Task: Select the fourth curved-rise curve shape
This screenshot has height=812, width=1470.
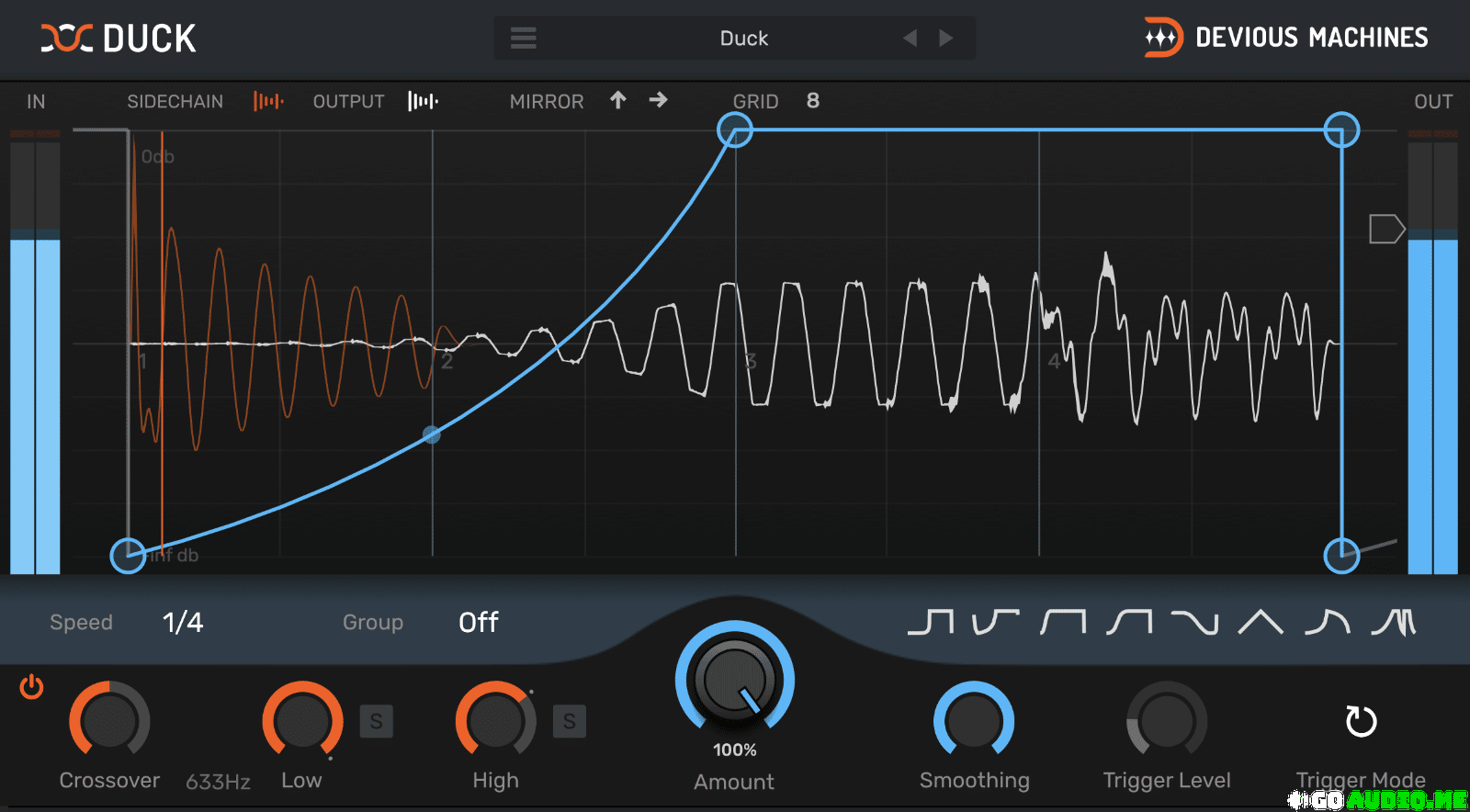Action: point(1129,622)
